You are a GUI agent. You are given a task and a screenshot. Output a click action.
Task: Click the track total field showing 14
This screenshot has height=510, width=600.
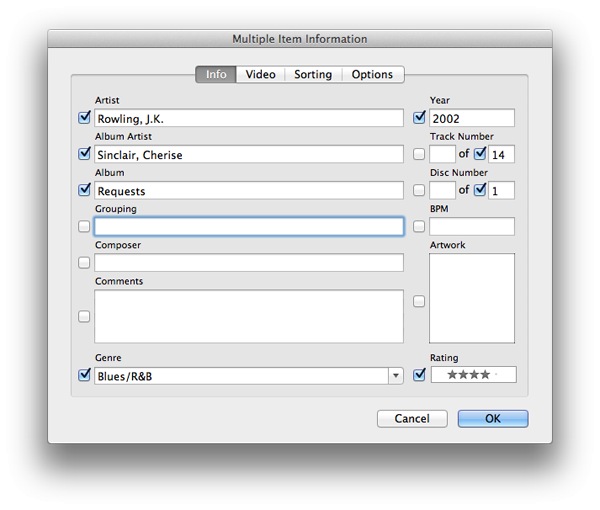click(501, 154)
